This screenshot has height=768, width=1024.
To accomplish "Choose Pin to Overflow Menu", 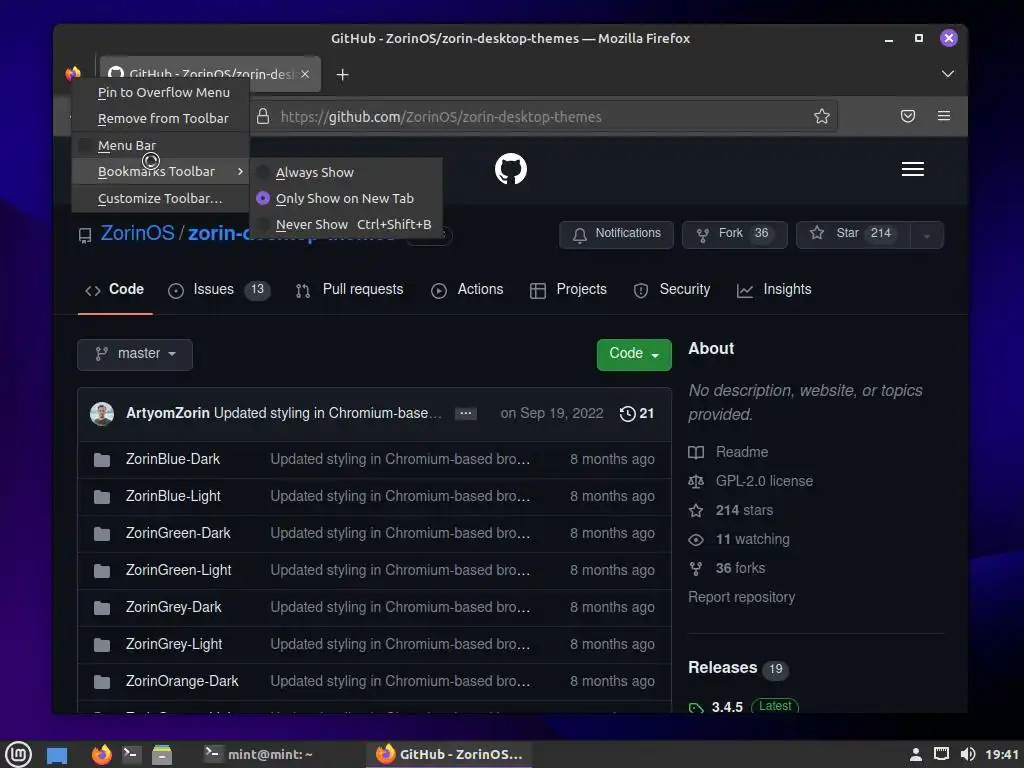I will pos(161,92).
